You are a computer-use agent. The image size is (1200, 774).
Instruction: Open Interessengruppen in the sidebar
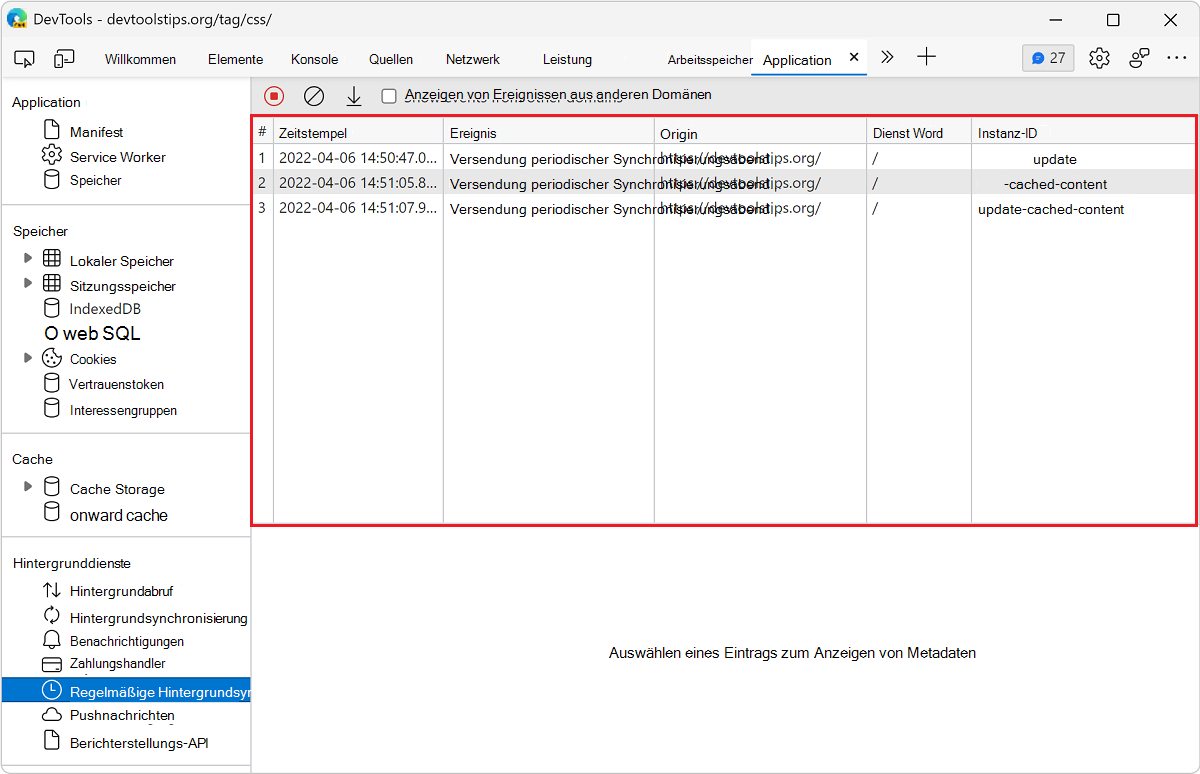[x=123, y=410]
